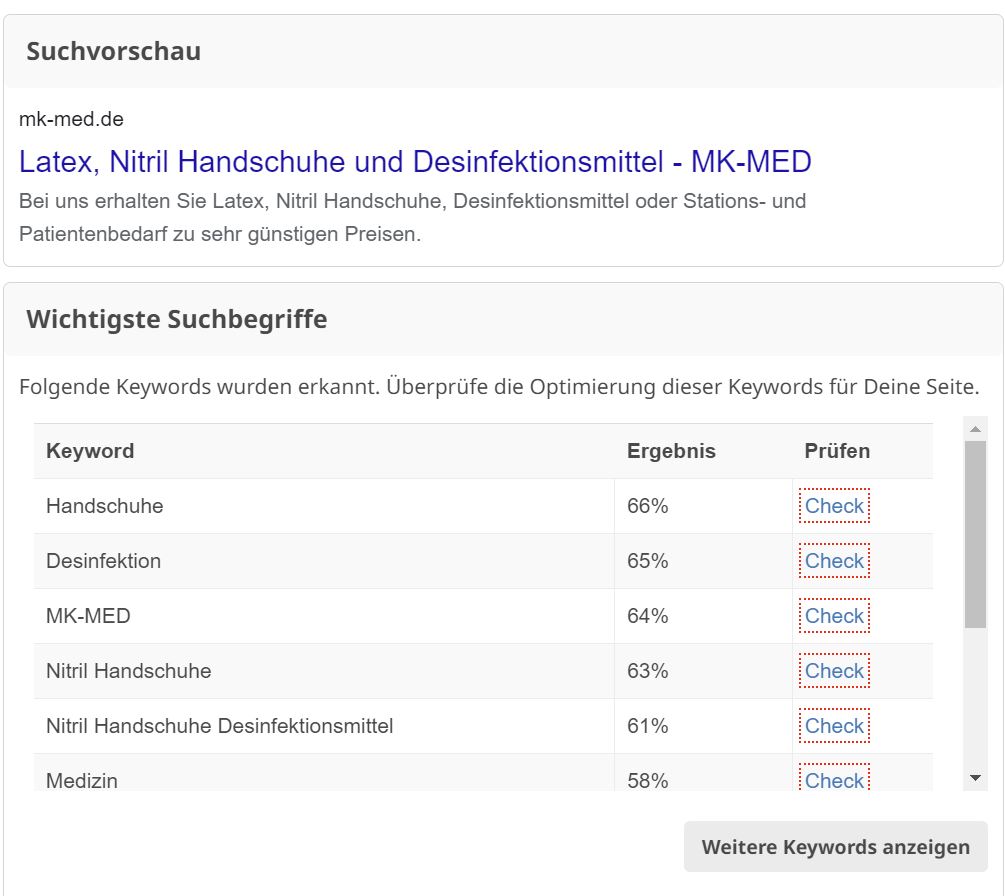Click the scroll down arrow of keyword list
This screenshot has width=1005, height=896.
[976, 778]
